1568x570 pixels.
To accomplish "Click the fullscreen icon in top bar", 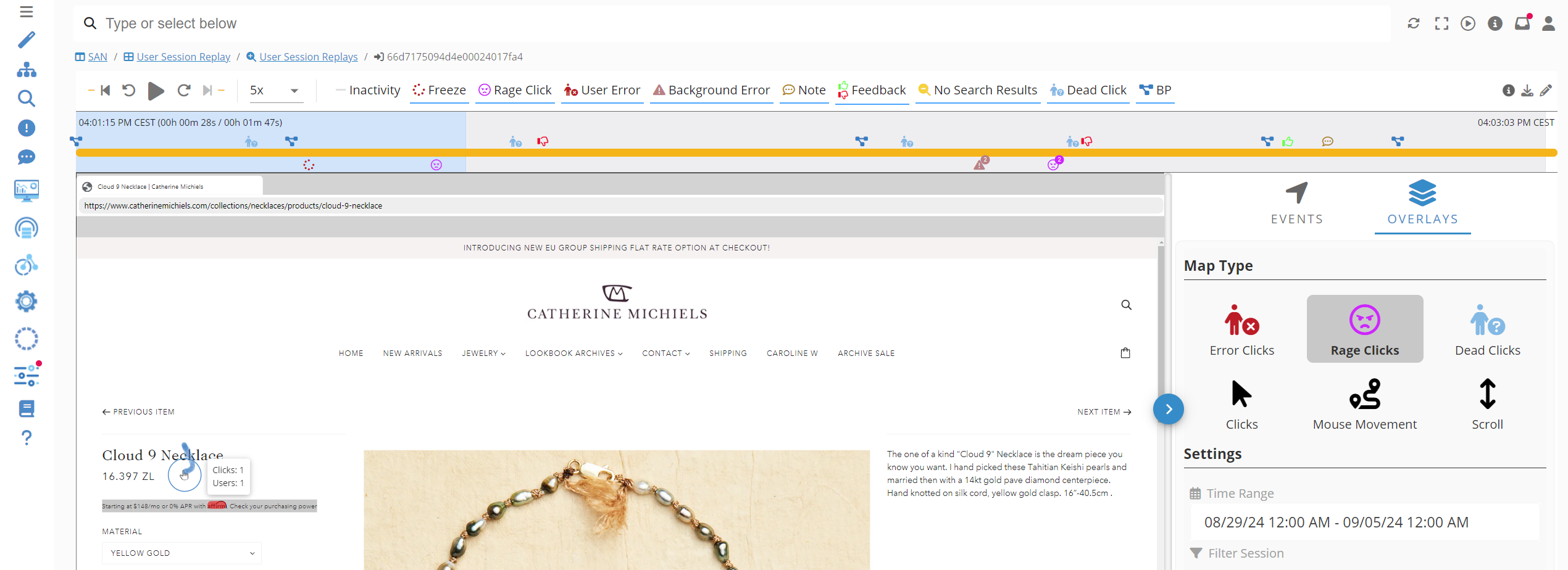I will (x=1441, y=23).
